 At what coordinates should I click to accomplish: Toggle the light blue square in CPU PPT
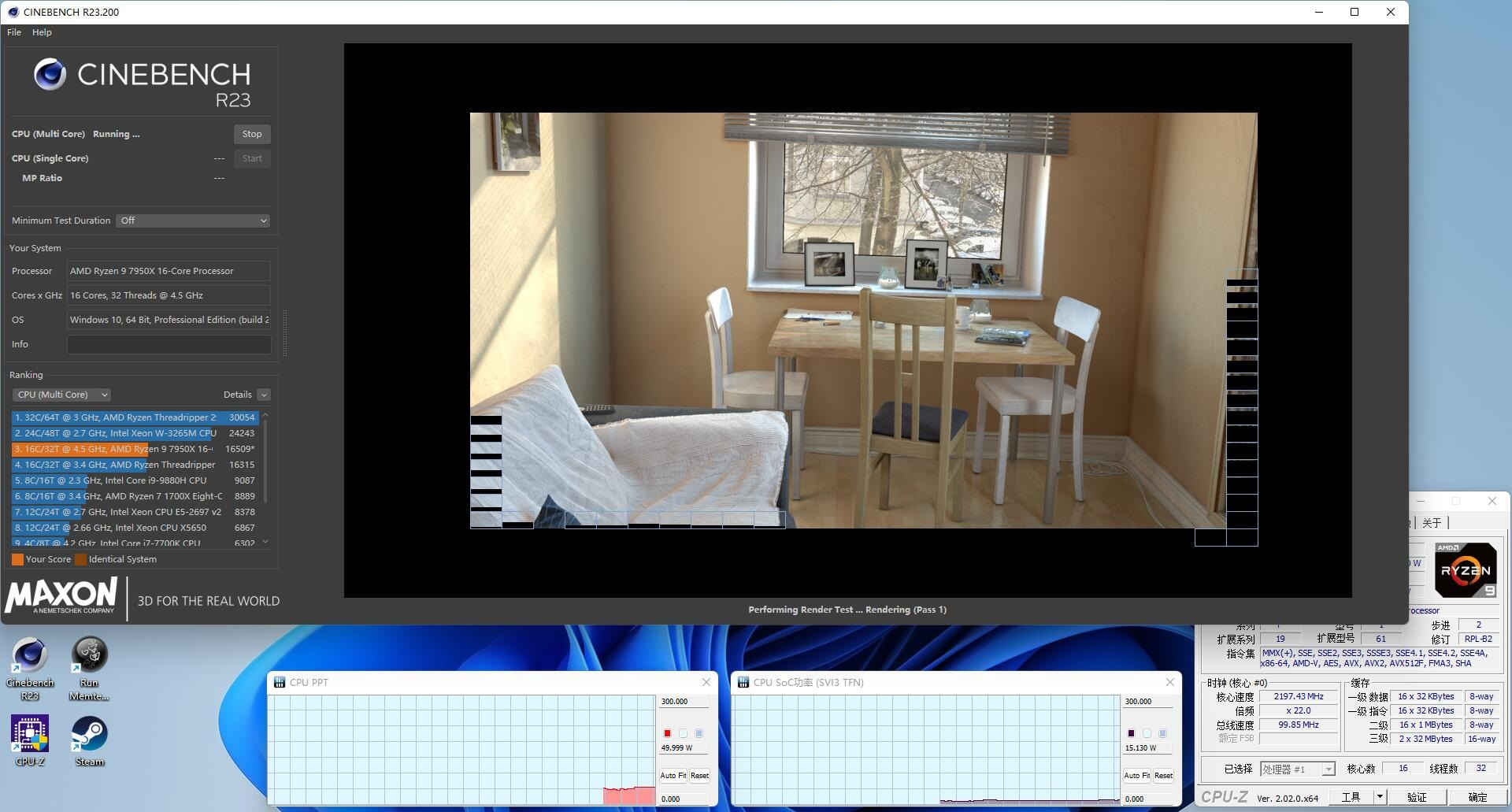699,733
